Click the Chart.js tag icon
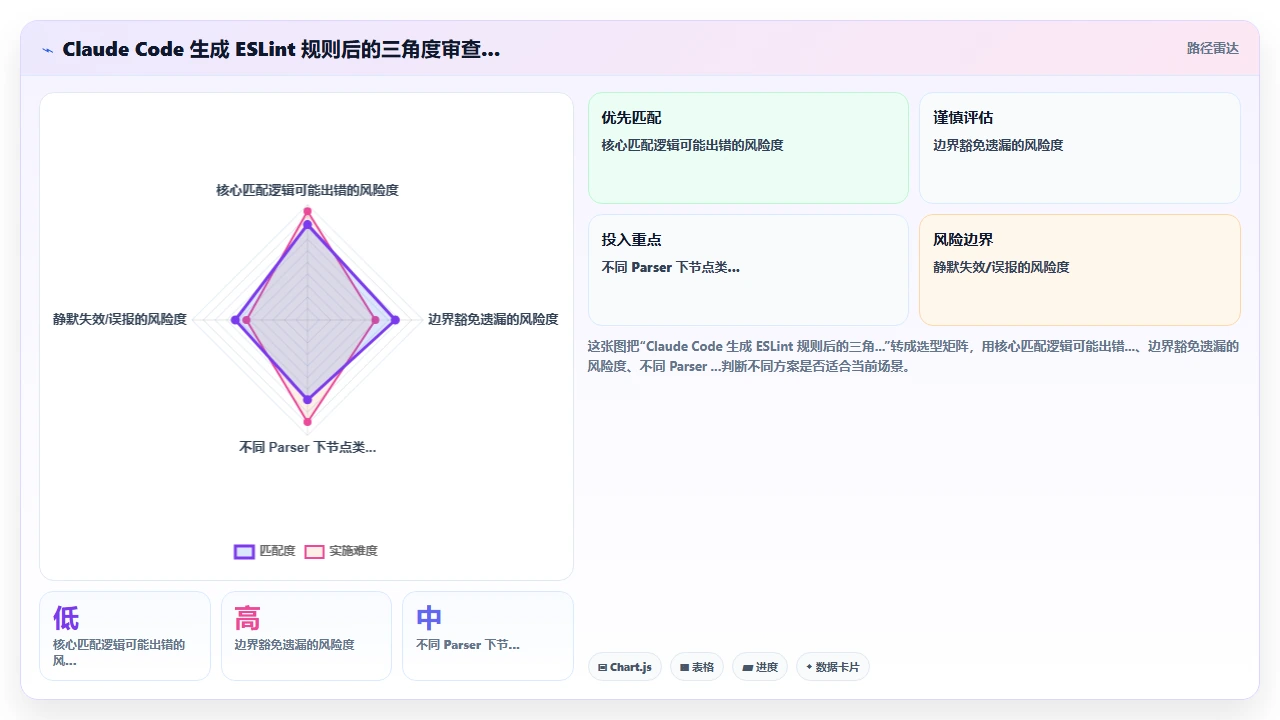This screenshot has height=720, width=1280. (602, 667)
